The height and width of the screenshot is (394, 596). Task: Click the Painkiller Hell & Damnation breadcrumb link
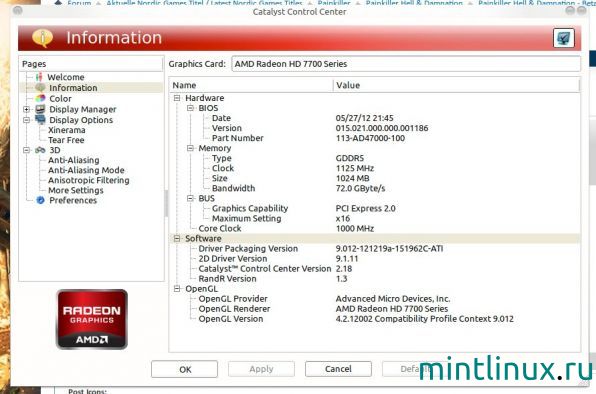pyautogui.click(x=414, y=3)
